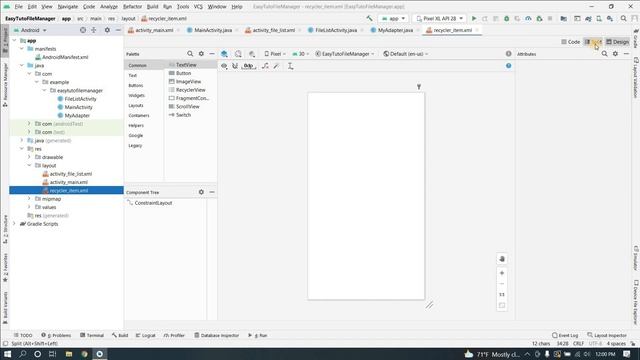Image resolution: width=640 pixels, height=360 pixels.
Task: Open the Refactor menu
Action: point(132,7)
